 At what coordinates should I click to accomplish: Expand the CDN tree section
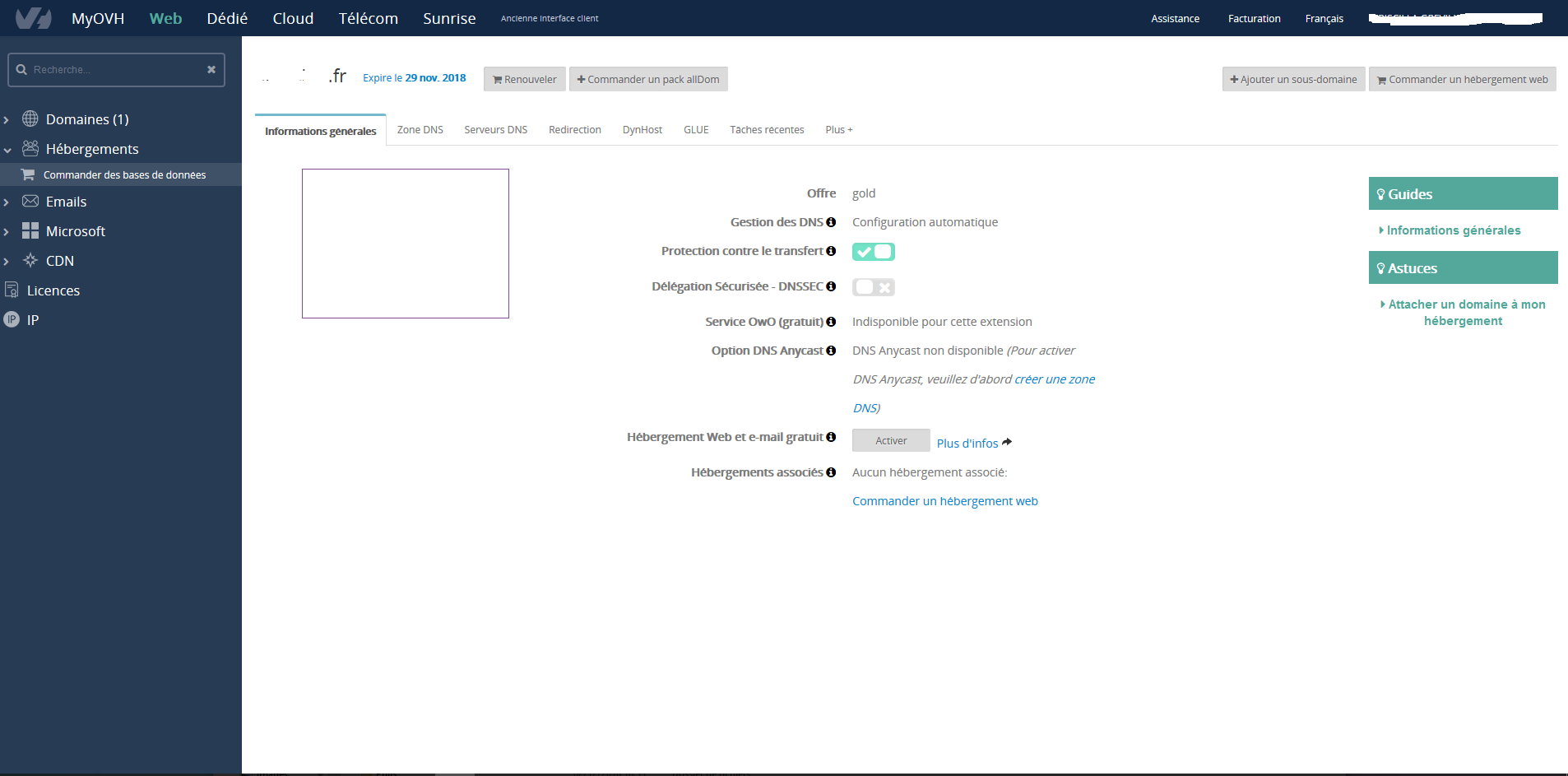[x=7, y=262]
